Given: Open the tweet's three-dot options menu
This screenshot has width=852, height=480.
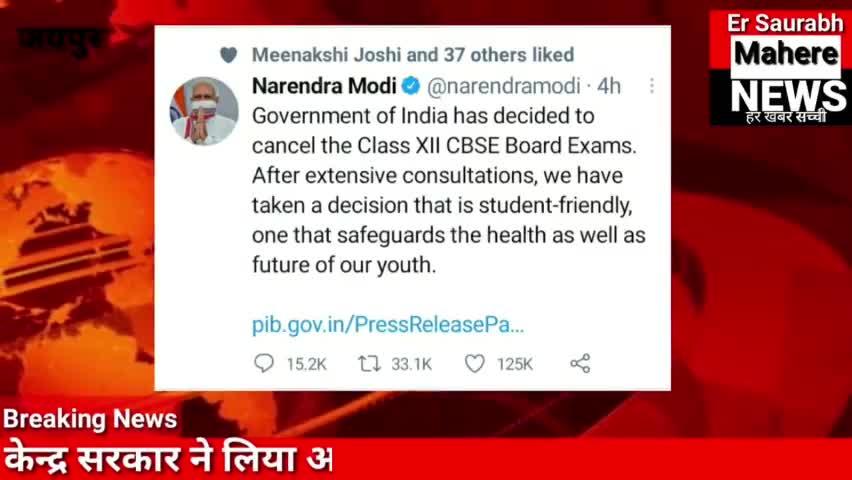Looking at the screenshot, I should coord(651,85).
